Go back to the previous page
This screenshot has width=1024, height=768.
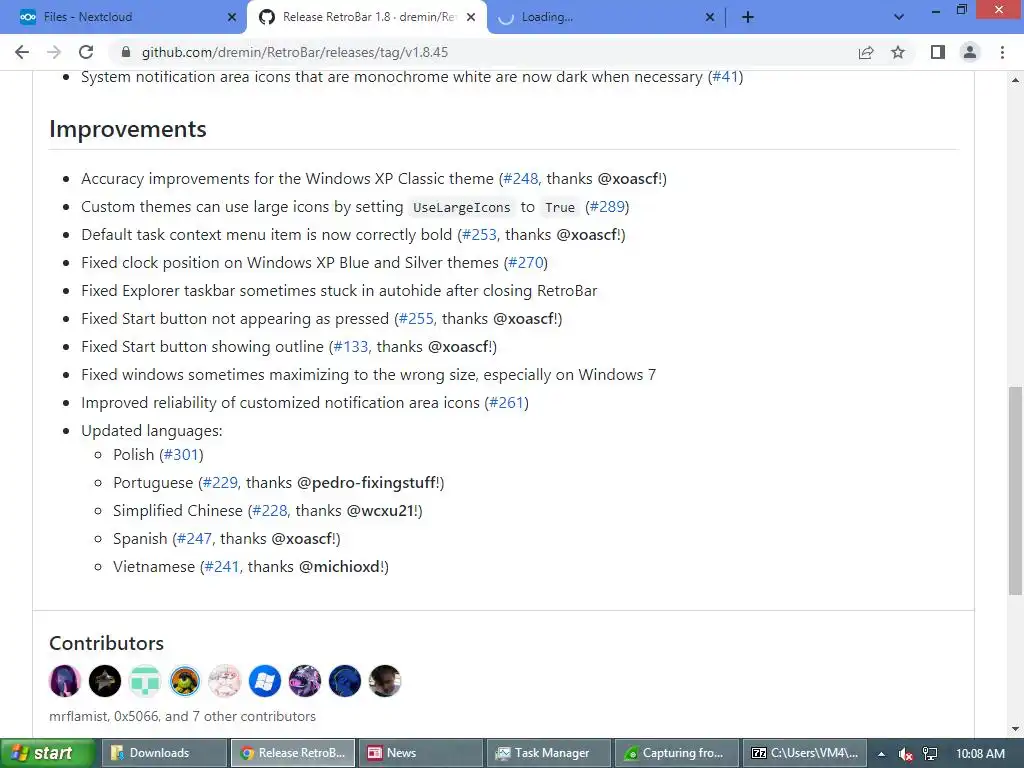coord(22,52)
